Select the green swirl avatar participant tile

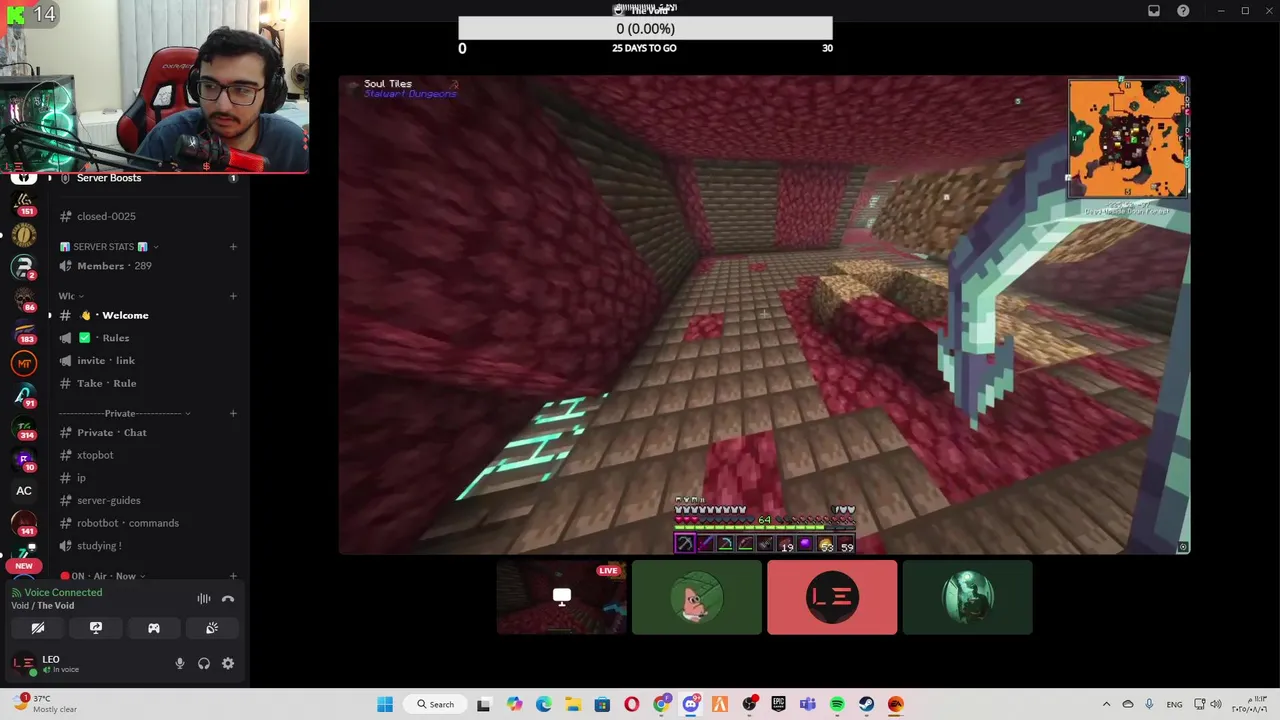967,597
